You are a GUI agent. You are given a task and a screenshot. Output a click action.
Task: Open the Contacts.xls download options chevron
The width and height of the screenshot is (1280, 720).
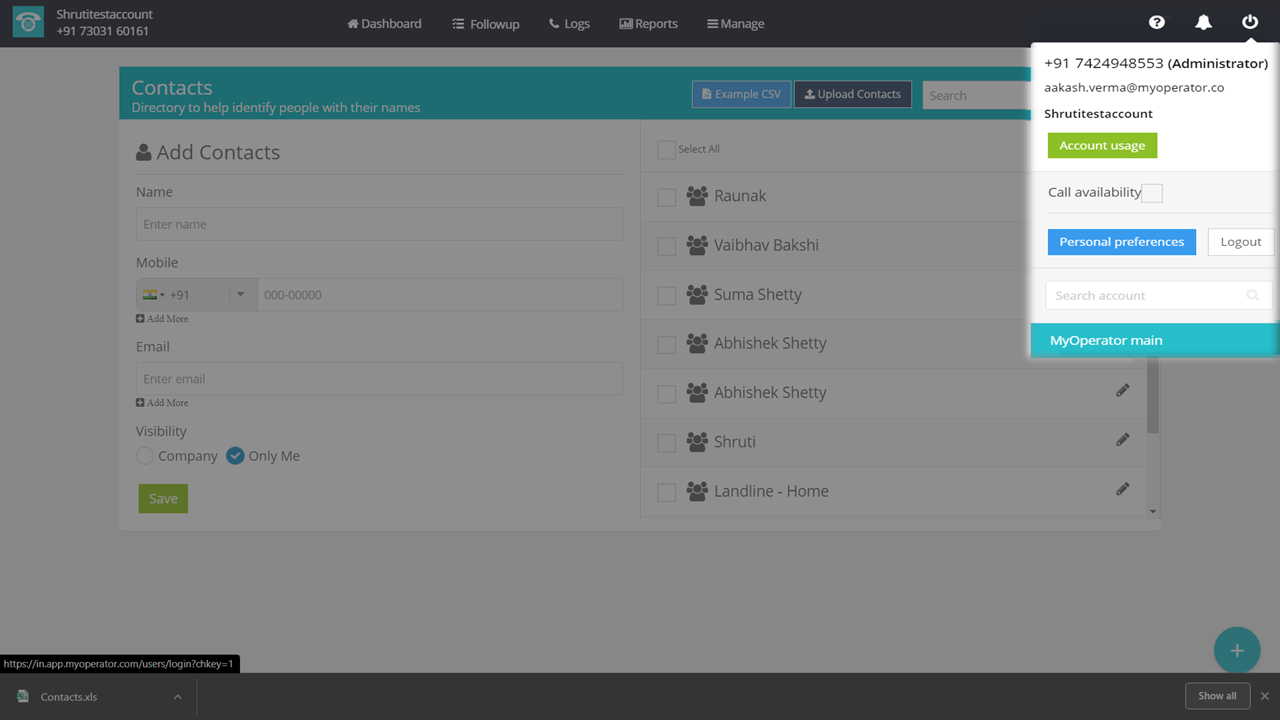pyautogui.click(x=177, y=697)
